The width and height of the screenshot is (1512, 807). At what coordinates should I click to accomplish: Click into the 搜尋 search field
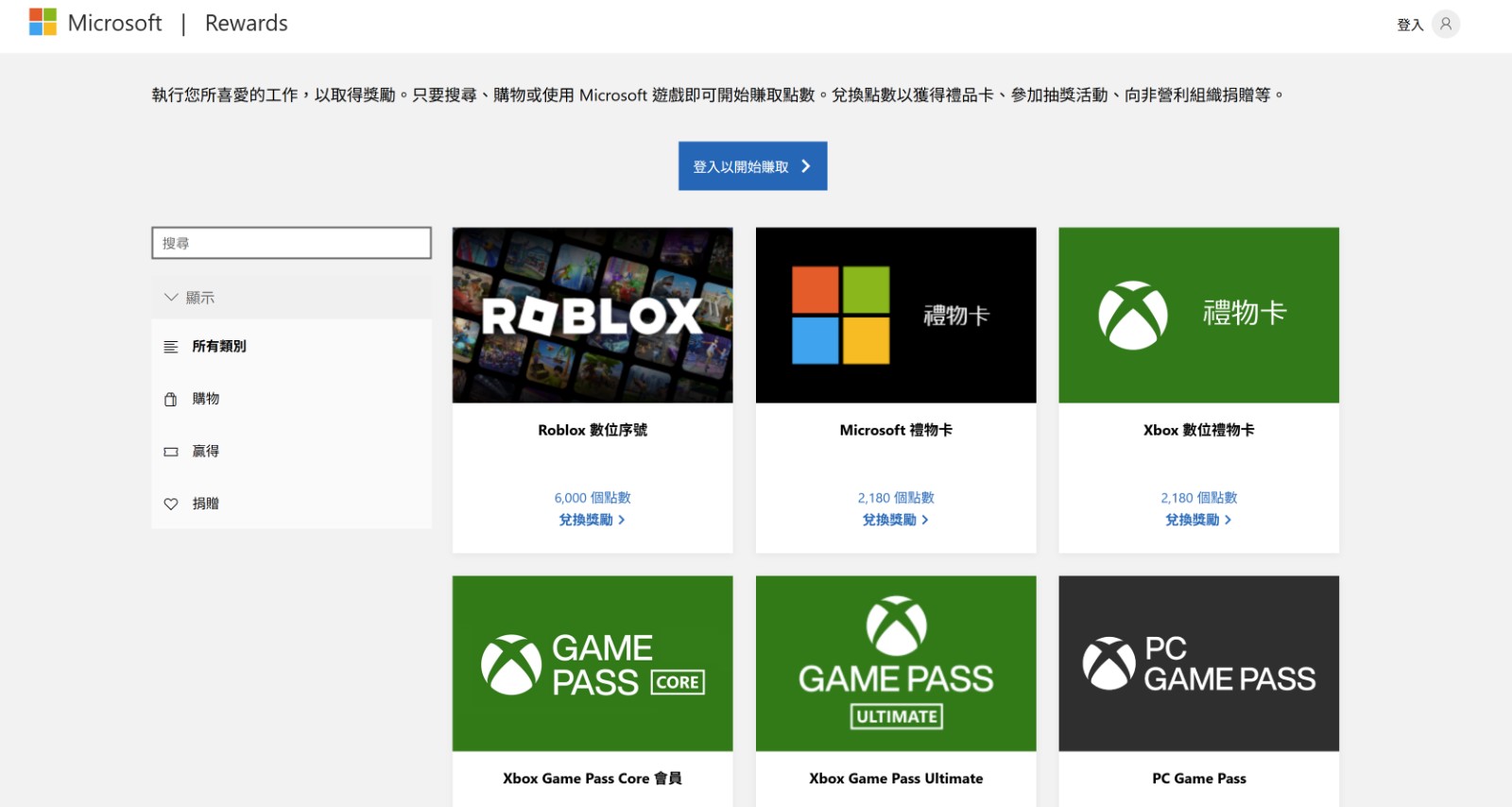pyautogui.click(x=291, y=243)
